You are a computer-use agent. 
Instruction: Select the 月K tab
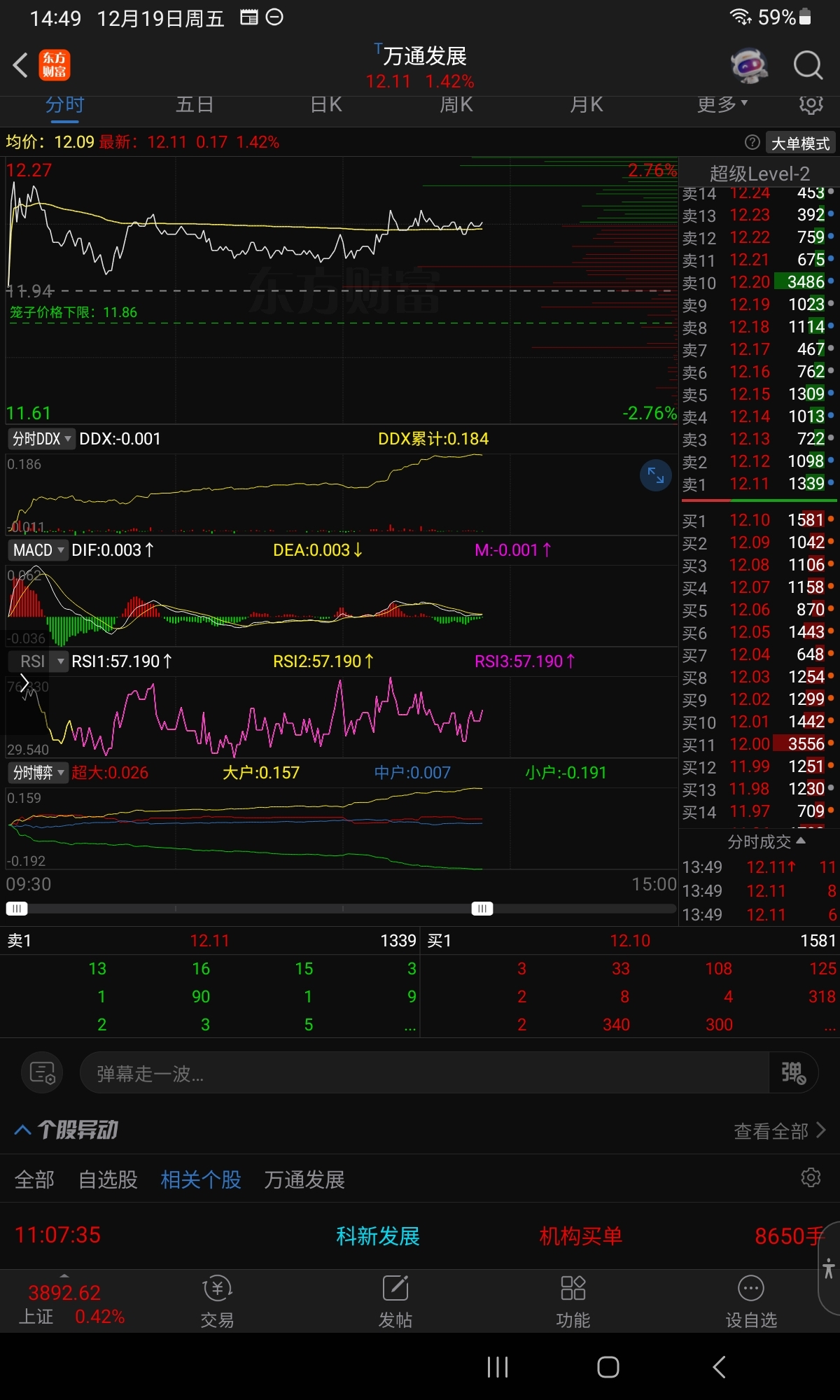coord(586,104)
